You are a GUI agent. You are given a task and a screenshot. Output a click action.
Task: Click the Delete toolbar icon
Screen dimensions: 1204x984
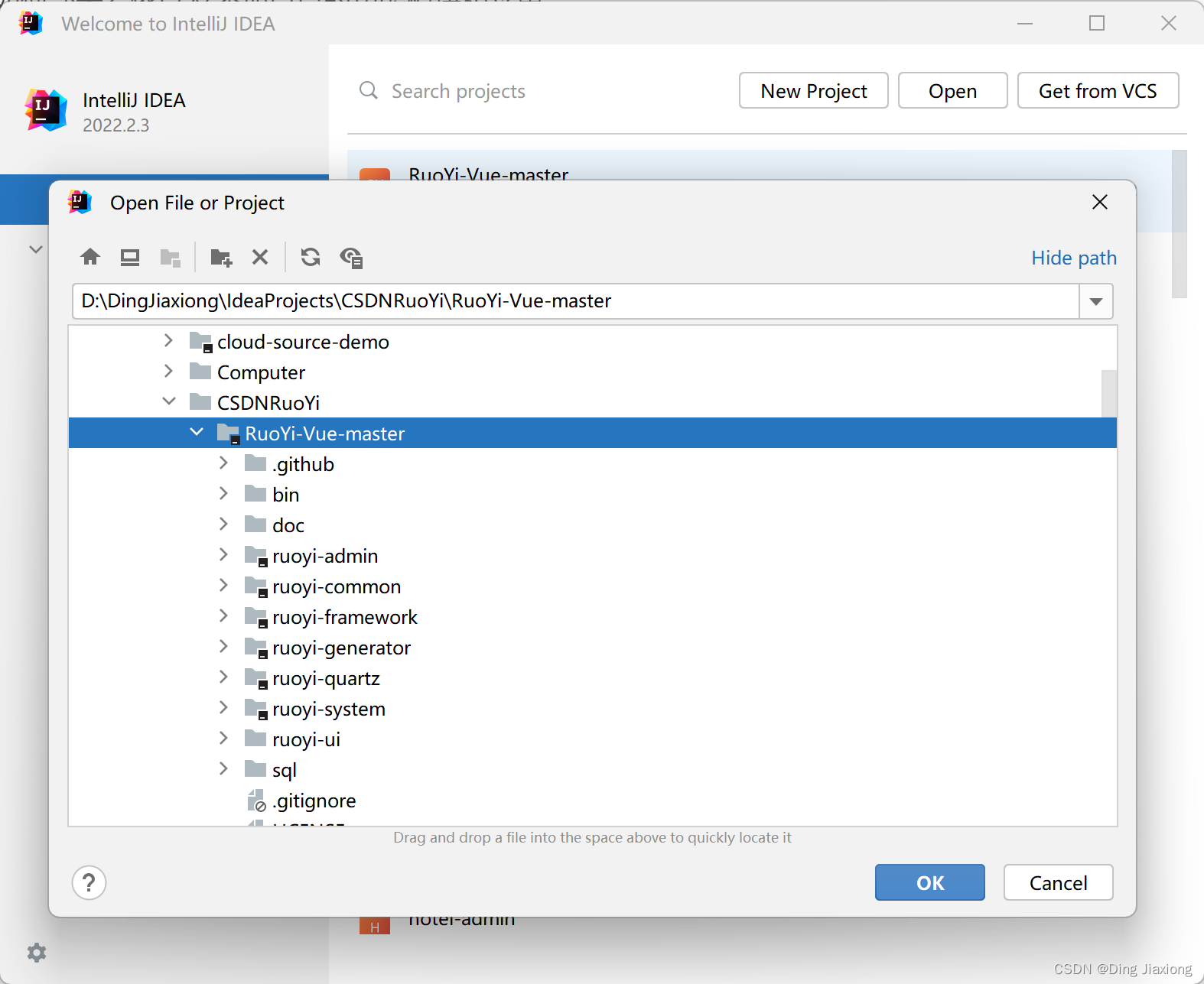click(x=260, y=257)
